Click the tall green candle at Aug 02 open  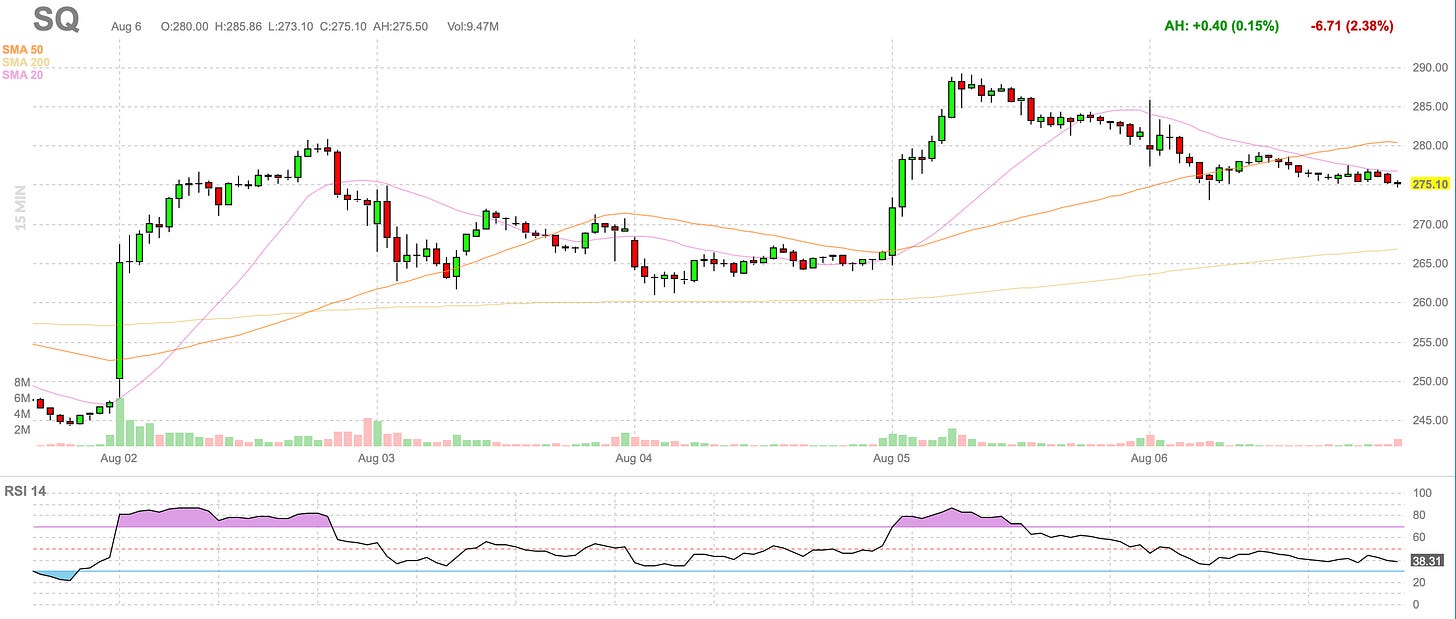coord(119,320)
